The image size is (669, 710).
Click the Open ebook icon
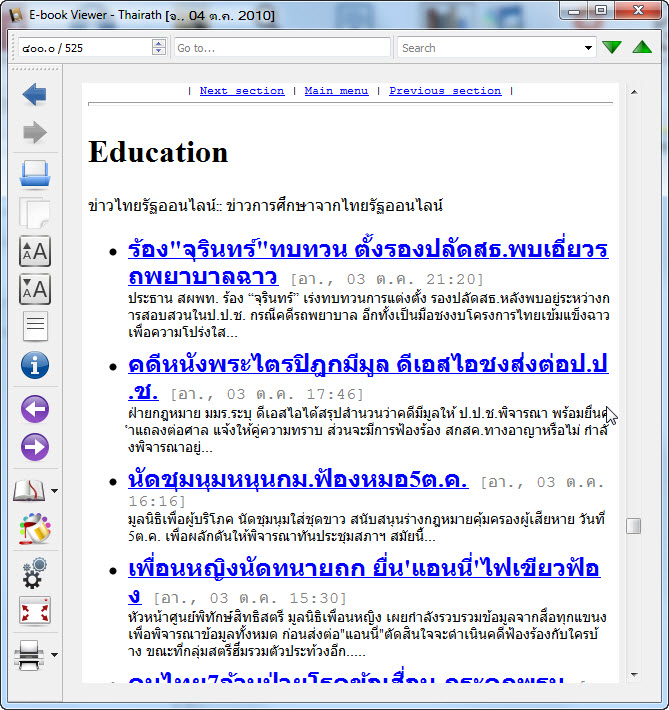34,174
